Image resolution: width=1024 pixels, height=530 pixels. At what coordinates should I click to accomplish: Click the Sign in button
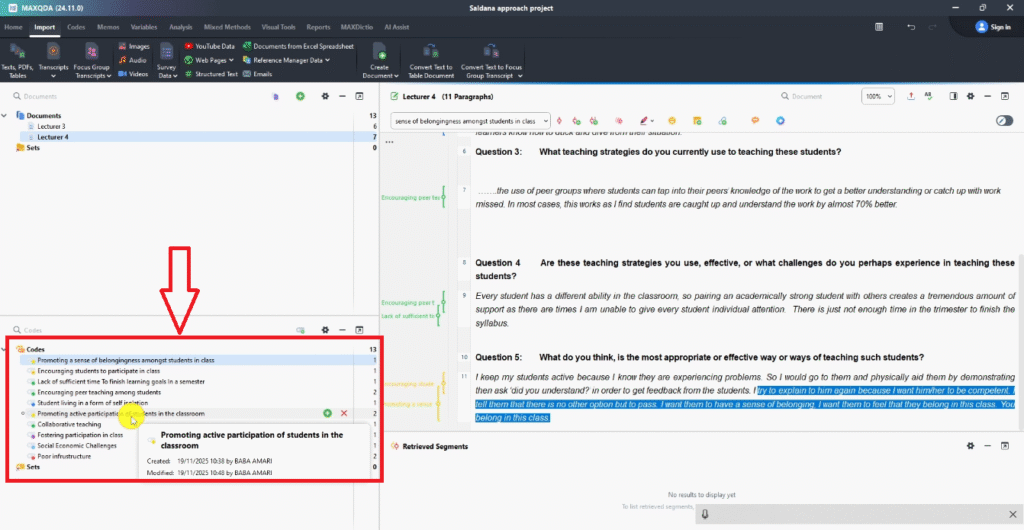pyautogui.click(x=992, y=27)
